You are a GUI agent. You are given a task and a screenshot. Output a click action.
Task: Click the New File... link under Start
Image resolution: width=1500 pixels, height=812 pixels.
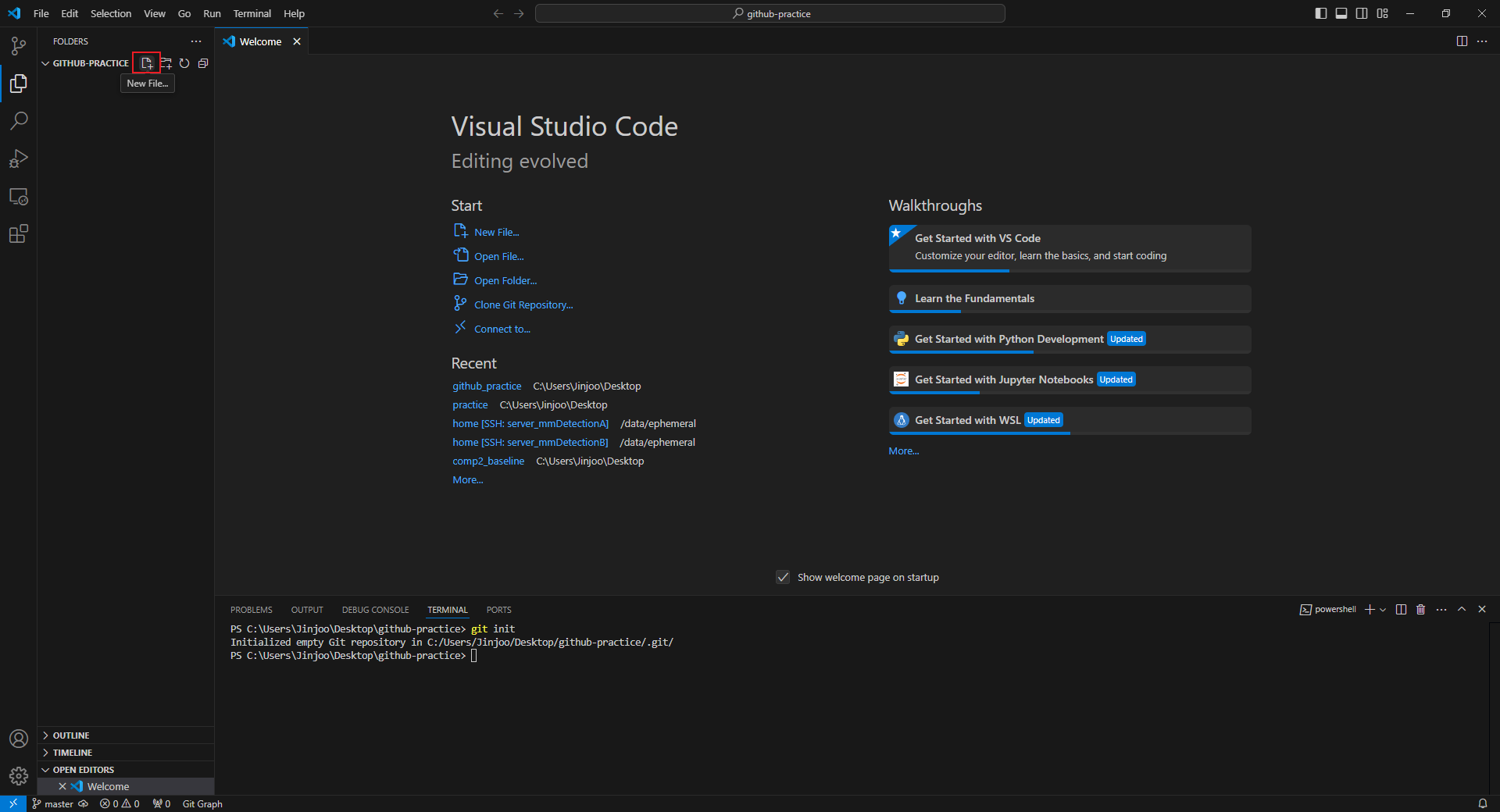point(496,232)
